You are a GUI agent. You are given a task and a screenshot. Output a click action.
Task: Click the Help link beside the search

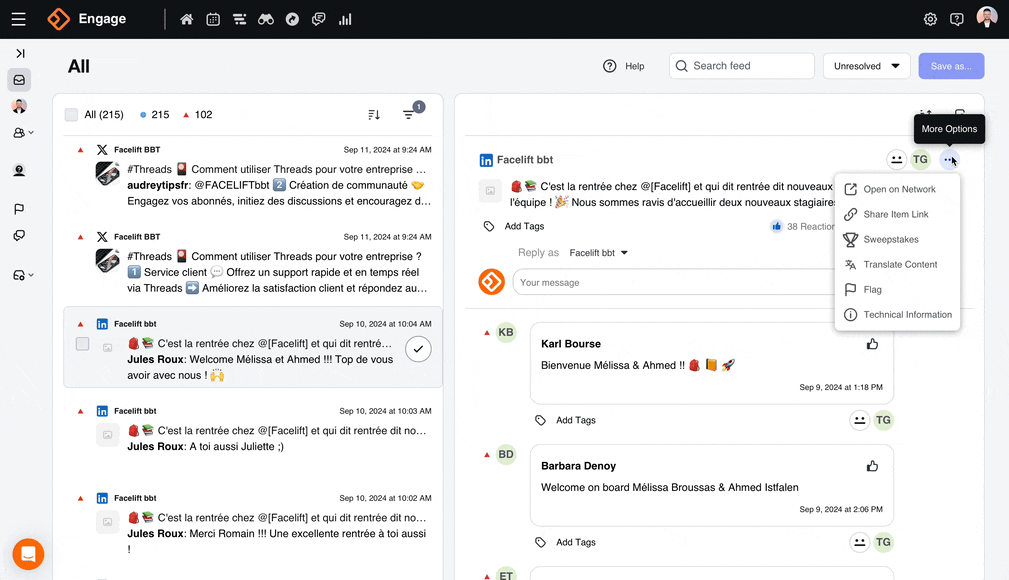pyautogui.click(x=624, y=66)
